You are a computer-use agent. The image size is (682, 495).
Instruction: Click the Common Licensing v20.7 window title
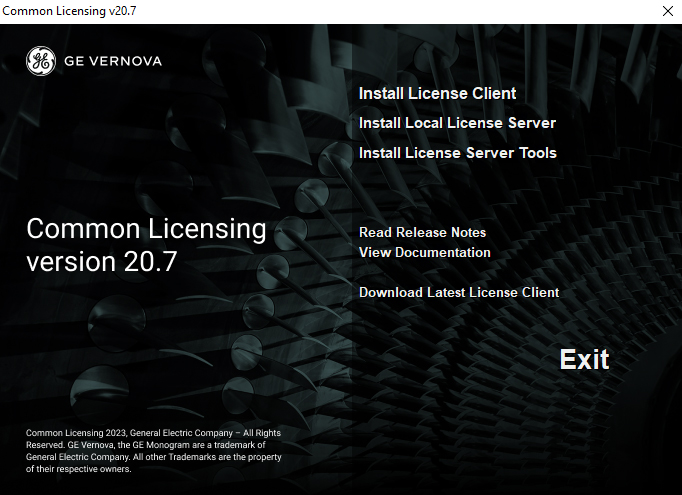coord(69,11)
